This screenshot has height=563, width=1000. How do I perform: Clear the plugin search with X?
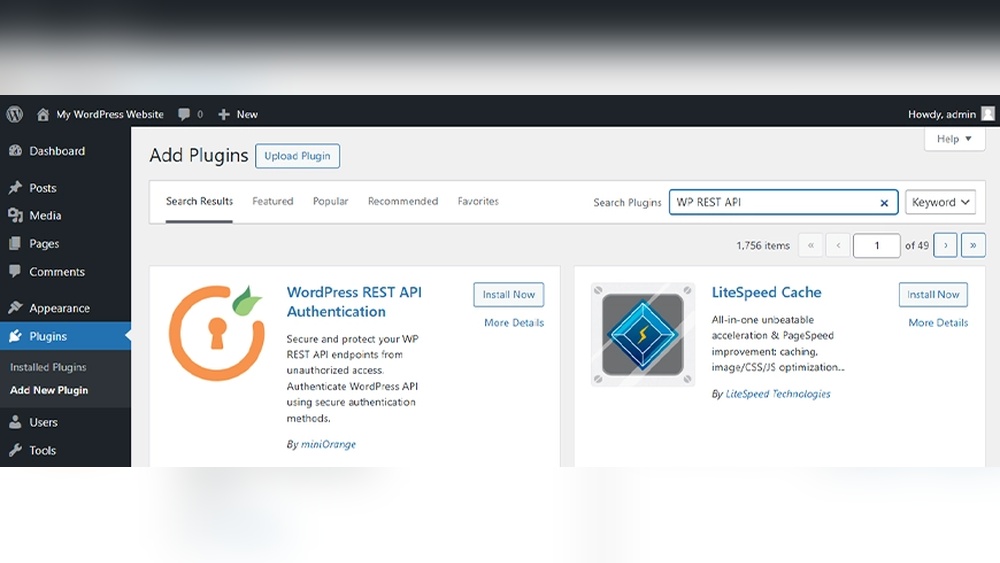[884, 203]
